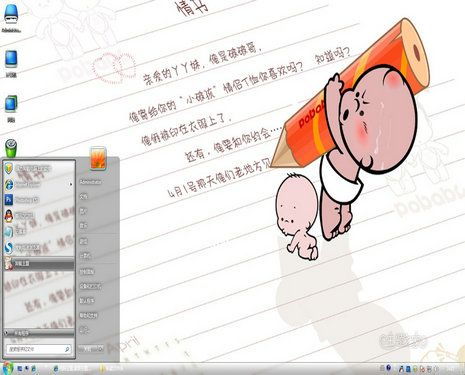Launch the blue S browser in Start menu
The image size is (465, 375).
coord(39,247)
